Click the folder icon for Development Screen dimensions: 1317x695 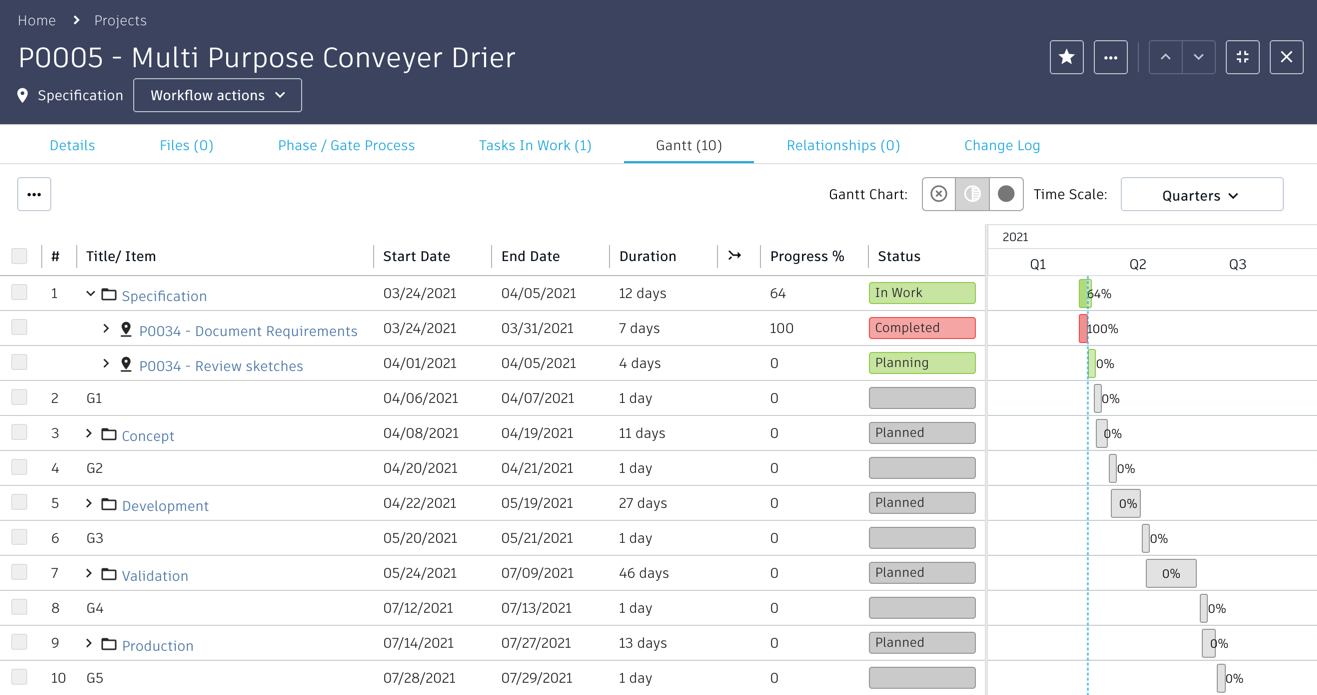[x=109, y=505]
